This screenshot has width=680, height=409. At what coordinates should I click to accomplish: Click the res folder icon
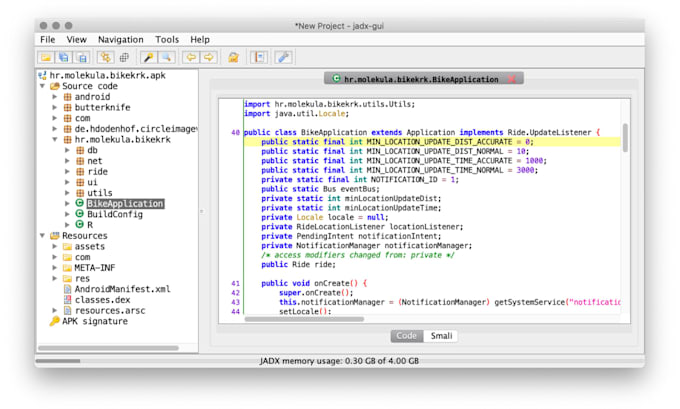pyautogui.click(x=67, y=278)
